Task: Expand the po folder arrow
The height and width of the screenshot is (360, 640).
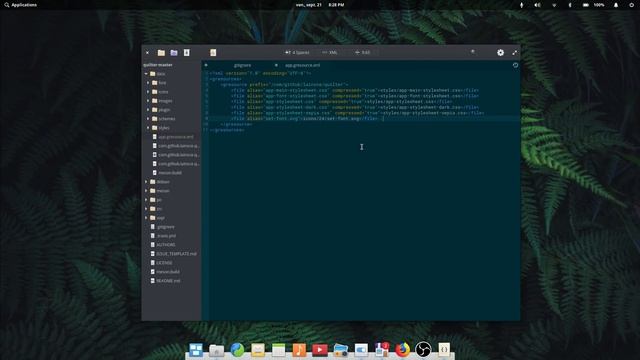Action: pyautogui.click(x=146, y=200)
